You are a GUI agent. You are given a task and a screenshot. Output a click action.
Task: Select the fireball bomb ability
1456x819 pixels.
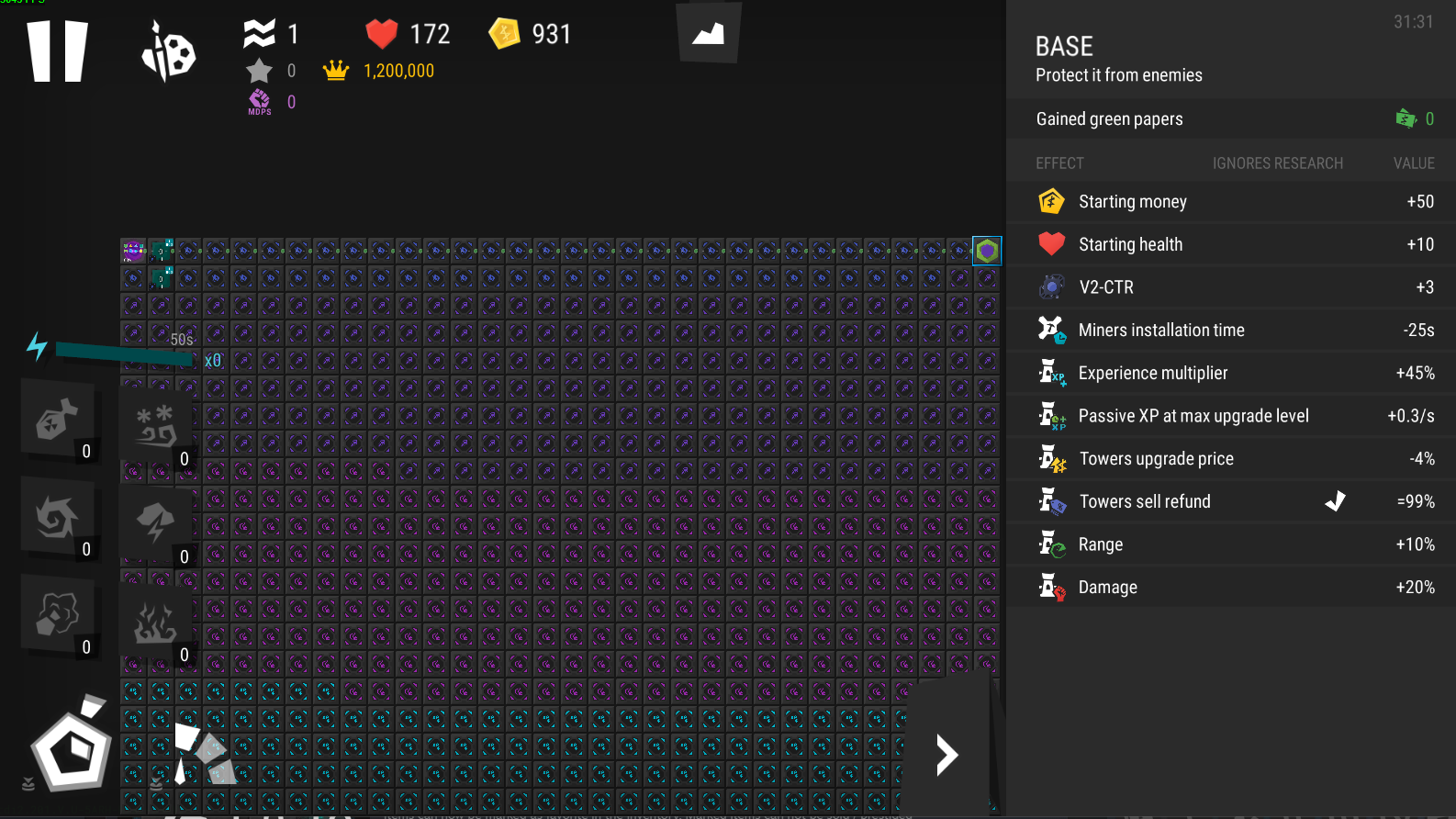click(x=58, y=420)
